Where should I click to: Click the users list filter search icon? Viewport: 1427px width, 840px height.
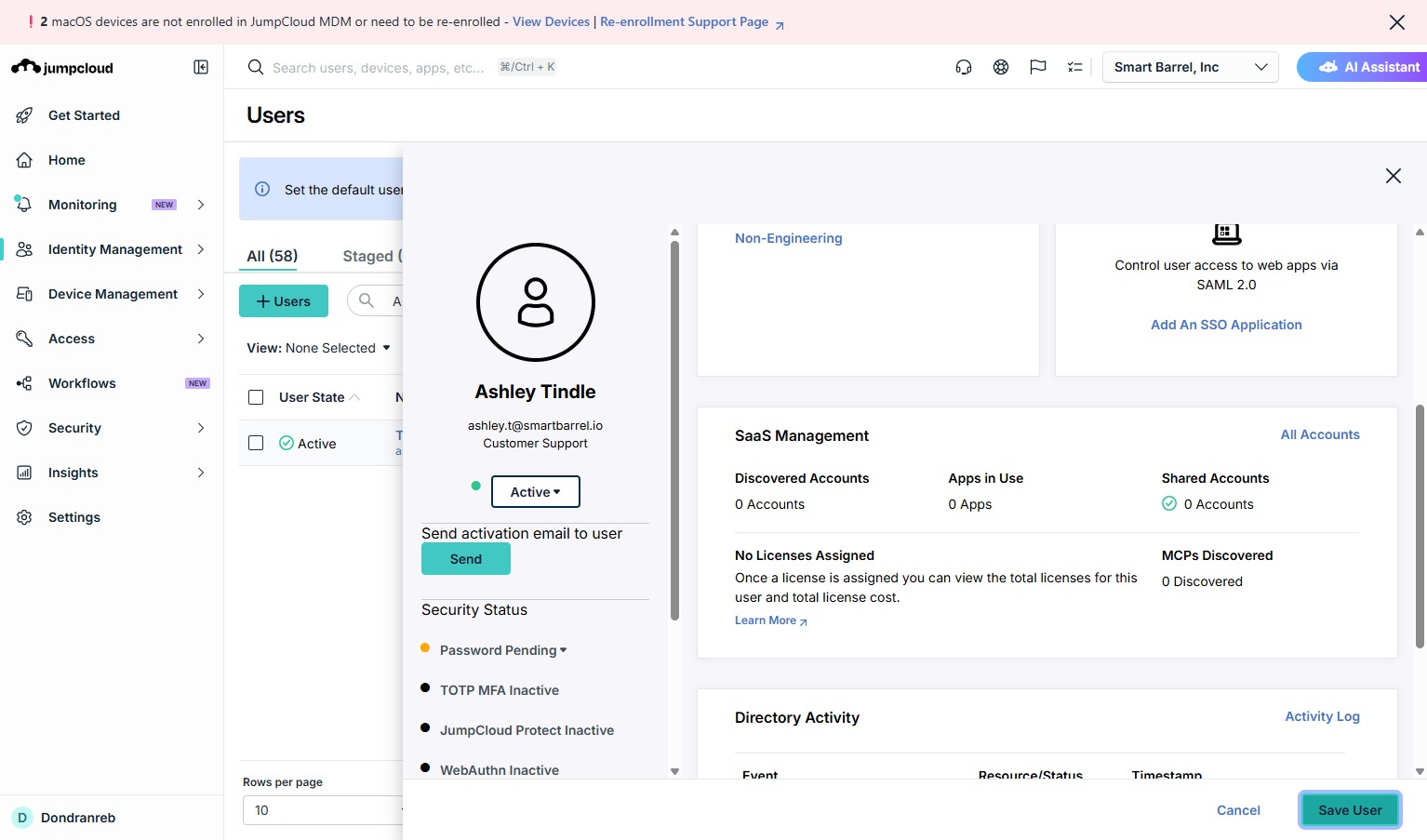point(367,300)
